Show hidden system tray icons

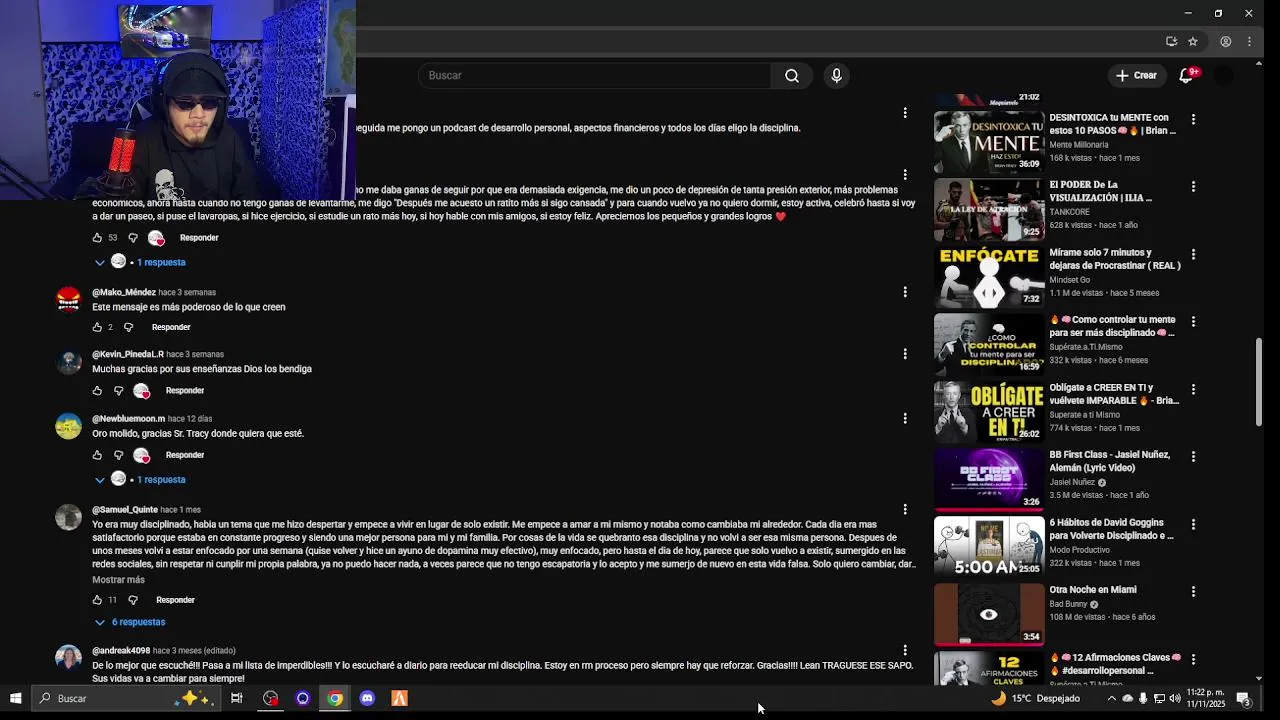pos(1111,698)
